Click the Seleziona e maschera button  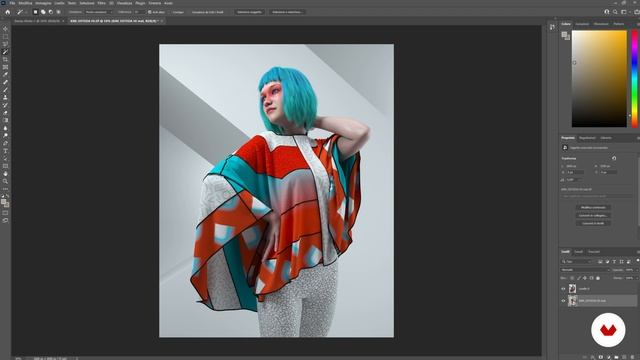[287, 12]
